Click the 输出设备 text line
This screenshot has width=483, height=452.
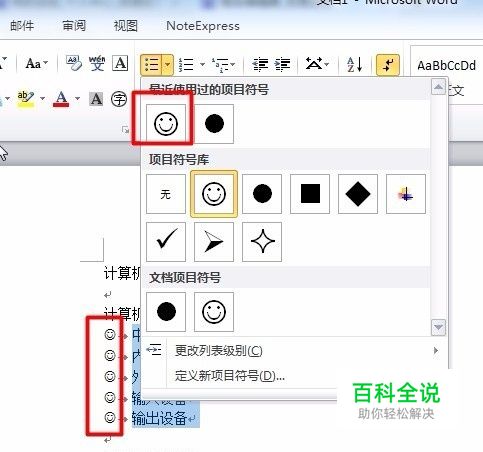click(159, 418)
